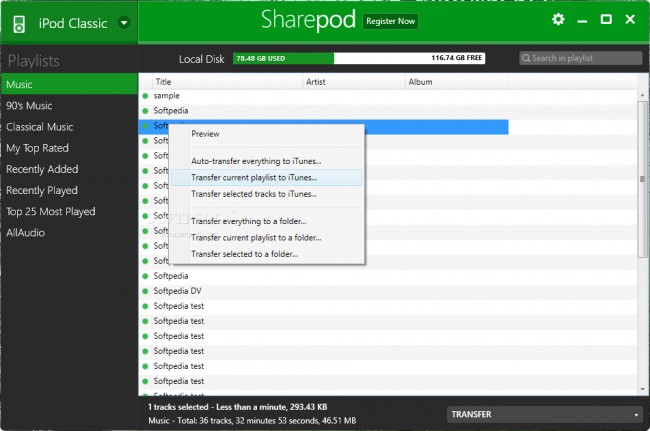Click the green dot beside sample track
Image resolution: width=650 pixels, height=431 pixels.
(145, 95)
